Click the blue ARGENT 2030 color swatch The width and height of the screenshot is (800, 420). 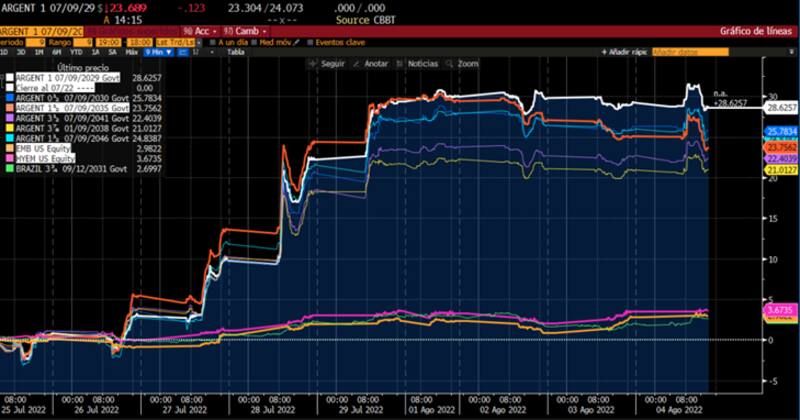pos(7,96)
